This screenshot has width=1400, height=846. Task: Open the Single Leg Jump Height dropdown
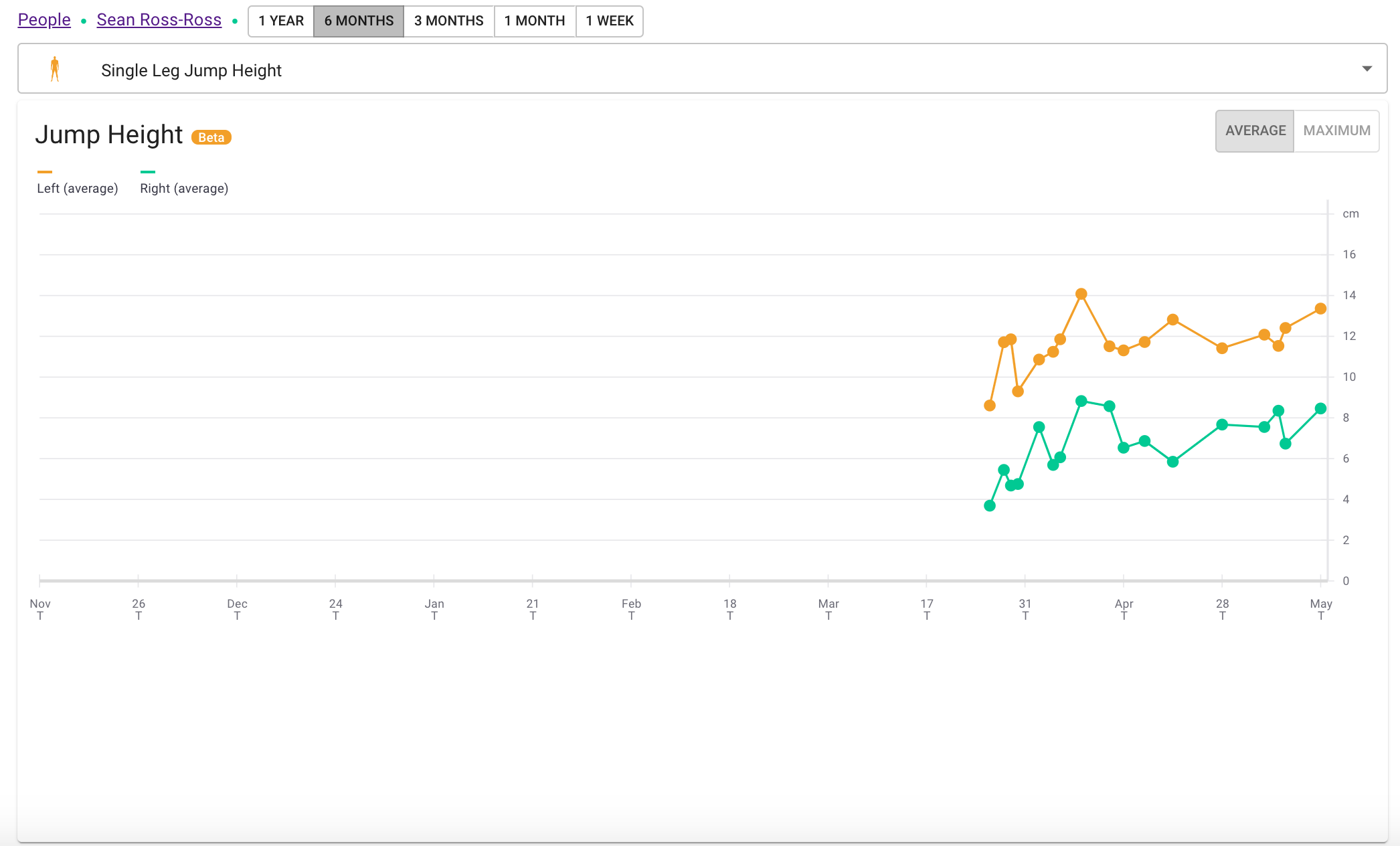click(x=702, y=69)
